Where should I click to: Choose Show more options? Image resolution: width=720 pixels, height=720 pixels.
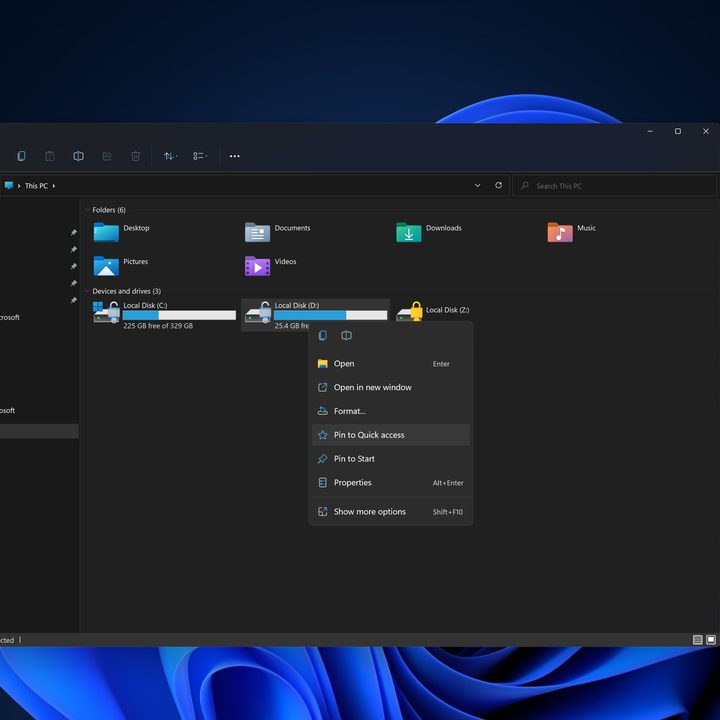391,512
